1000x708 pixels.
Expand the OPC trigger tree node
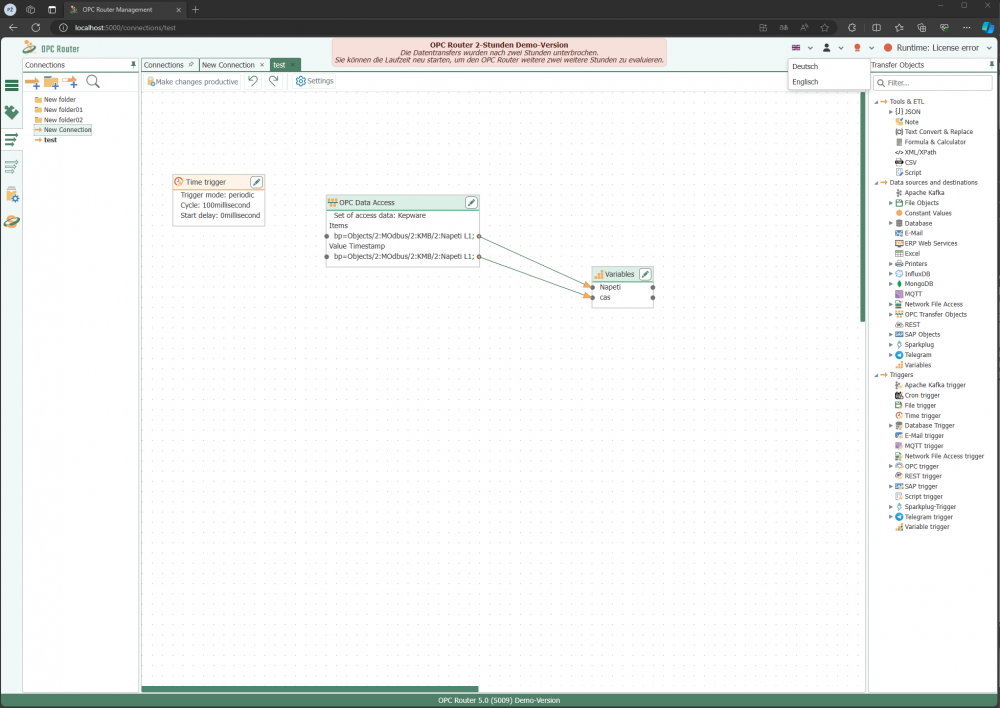click(891, 466)
